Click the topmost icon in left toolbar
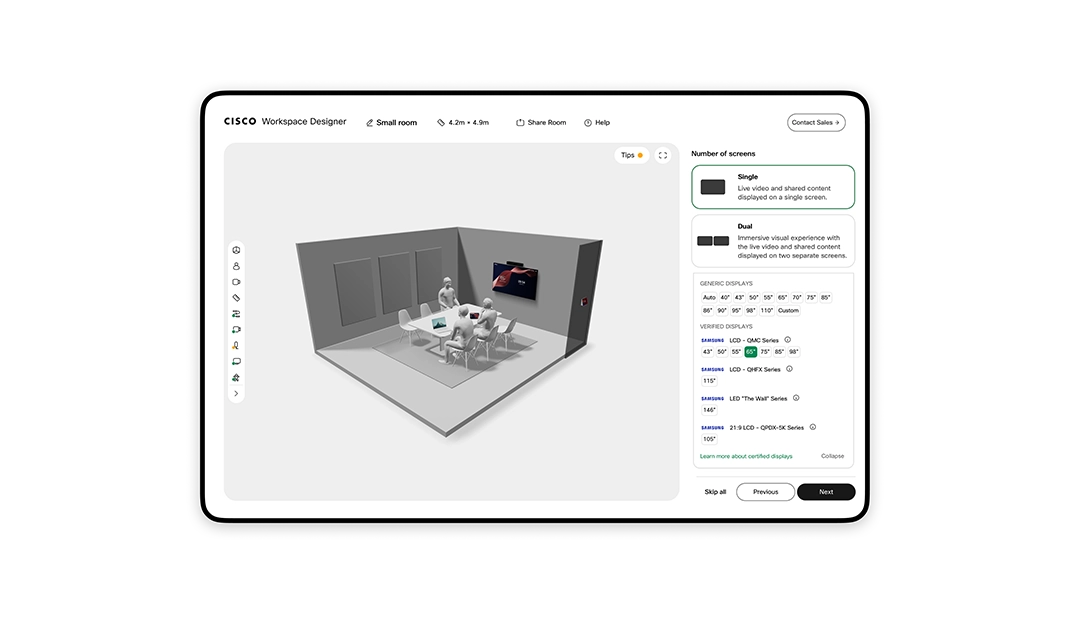 tap(236, 250)
